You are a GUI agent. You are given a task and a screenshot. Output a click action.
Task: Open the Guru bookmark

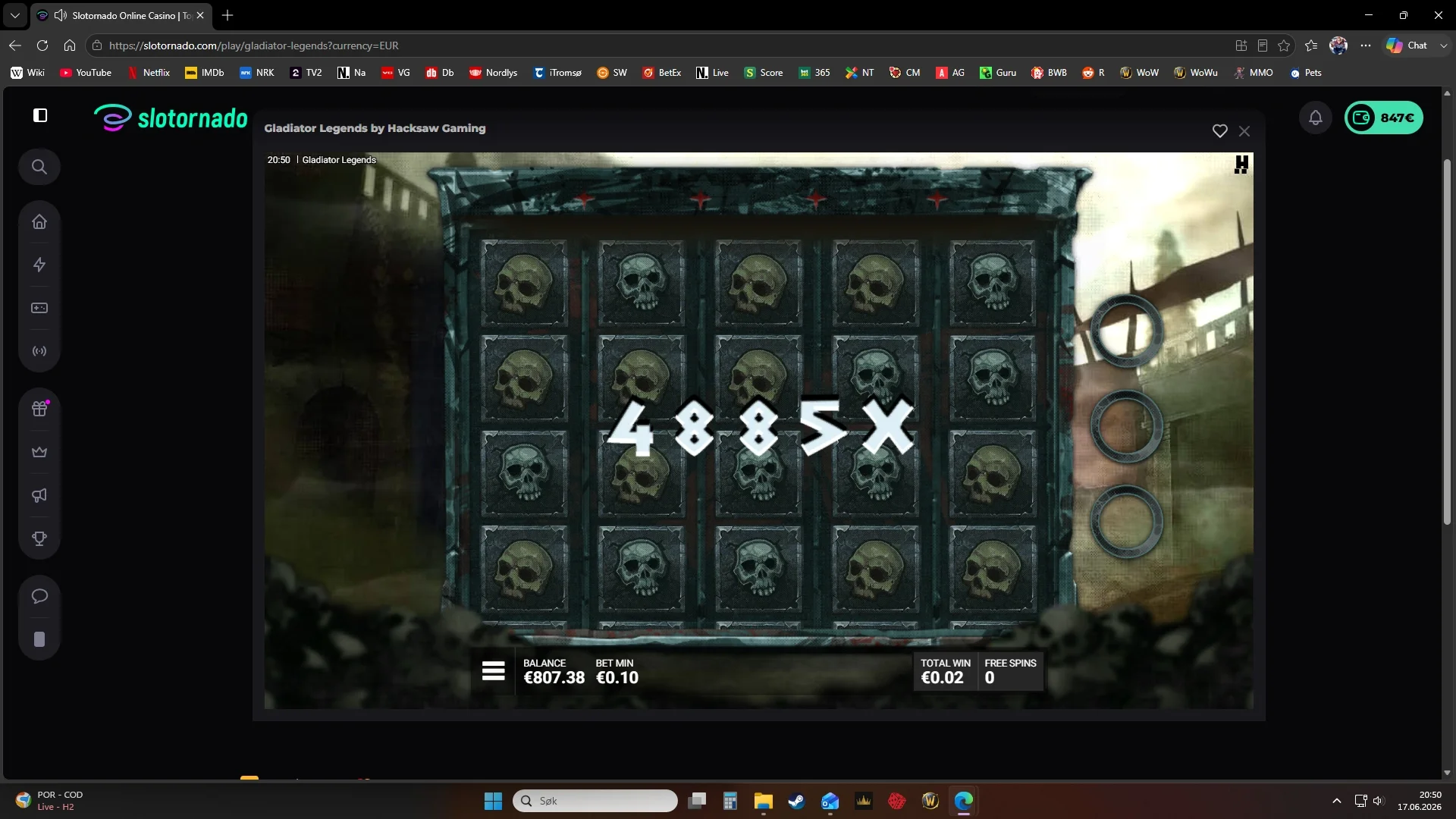coord(998,73)
